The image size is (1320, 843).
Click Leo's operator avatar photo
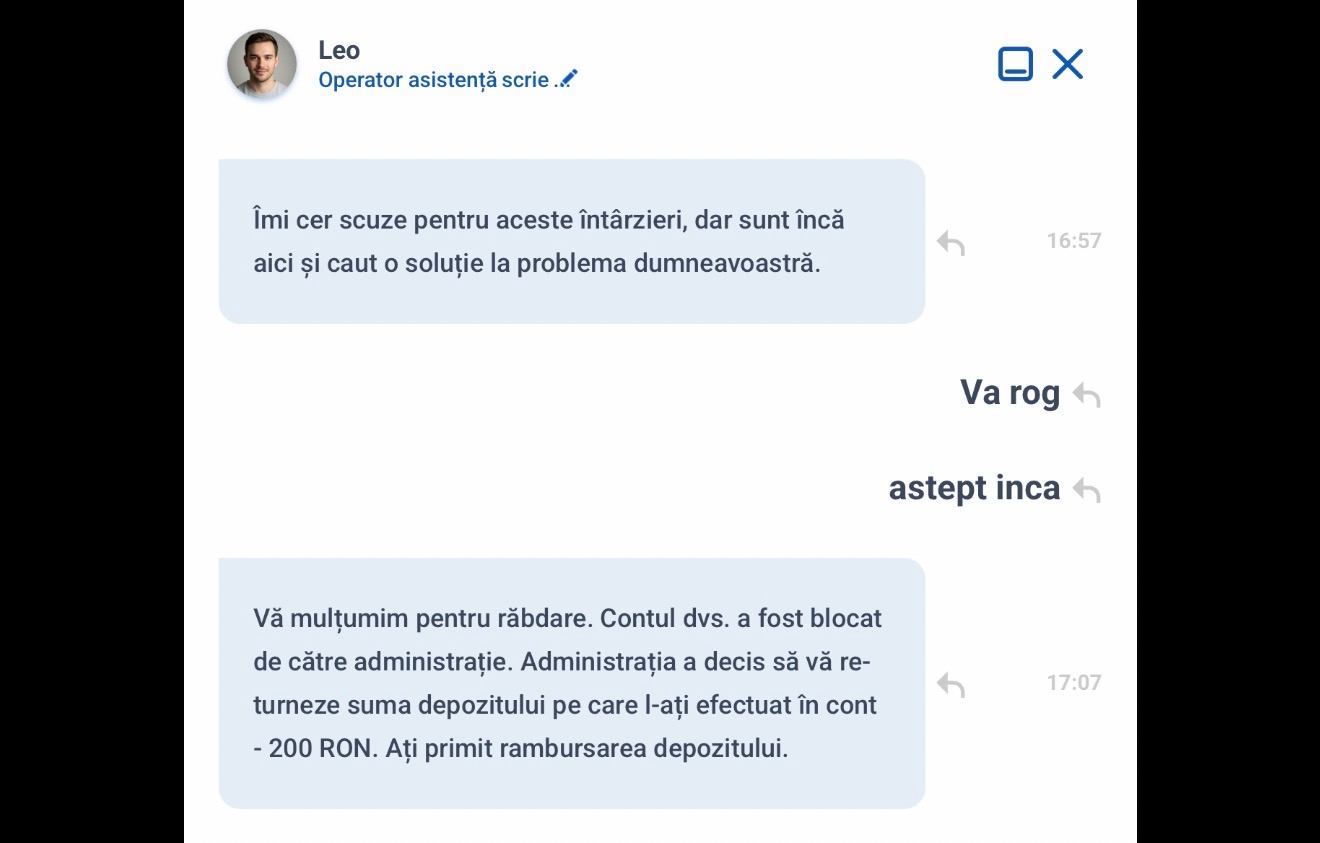[x=262, y=64]
